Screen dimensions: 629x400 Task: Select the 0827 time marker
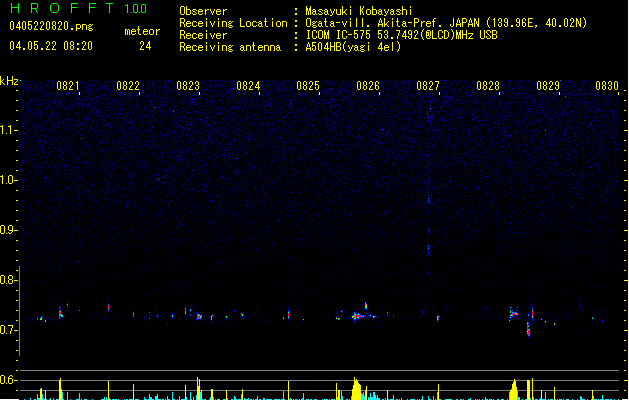click(428, 85)
